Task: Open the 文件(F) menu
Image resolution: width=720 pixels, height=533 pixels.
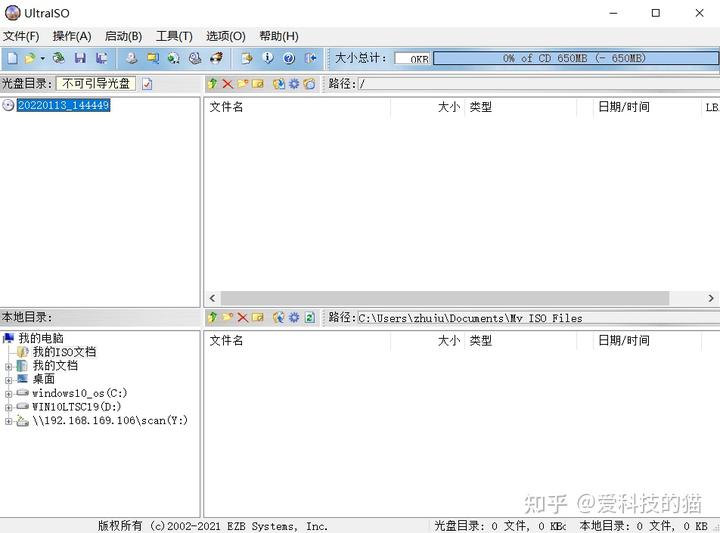Action: click(21, 36)
